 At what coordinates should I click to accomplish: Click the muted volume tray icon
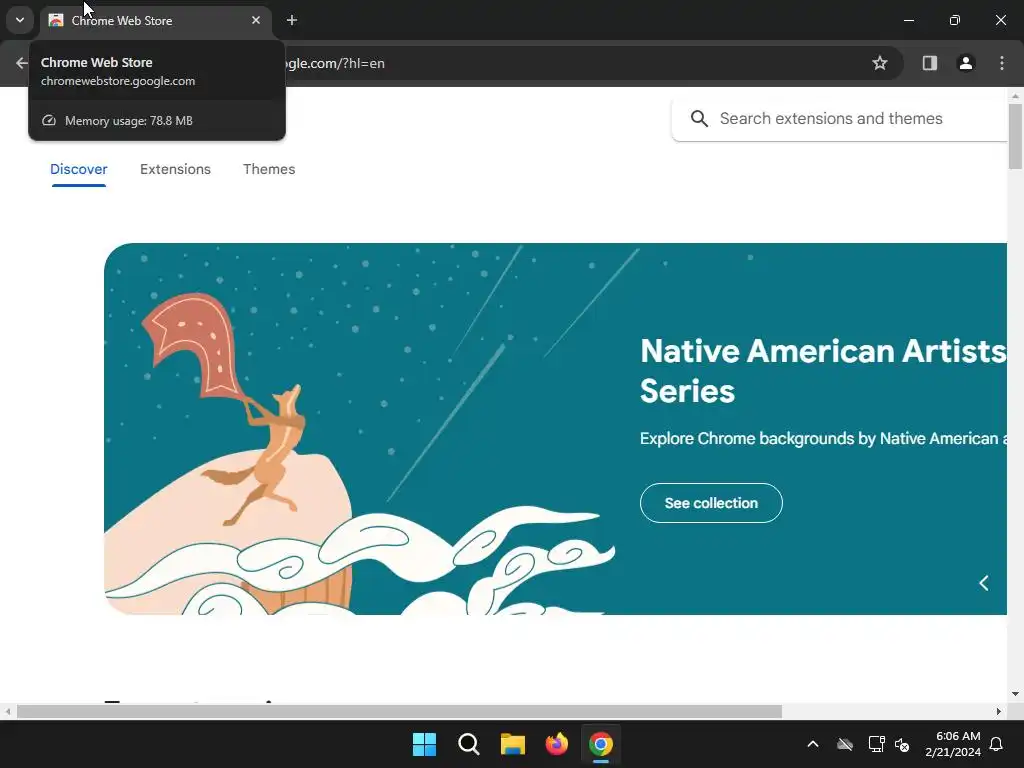(x=902, y=744)
